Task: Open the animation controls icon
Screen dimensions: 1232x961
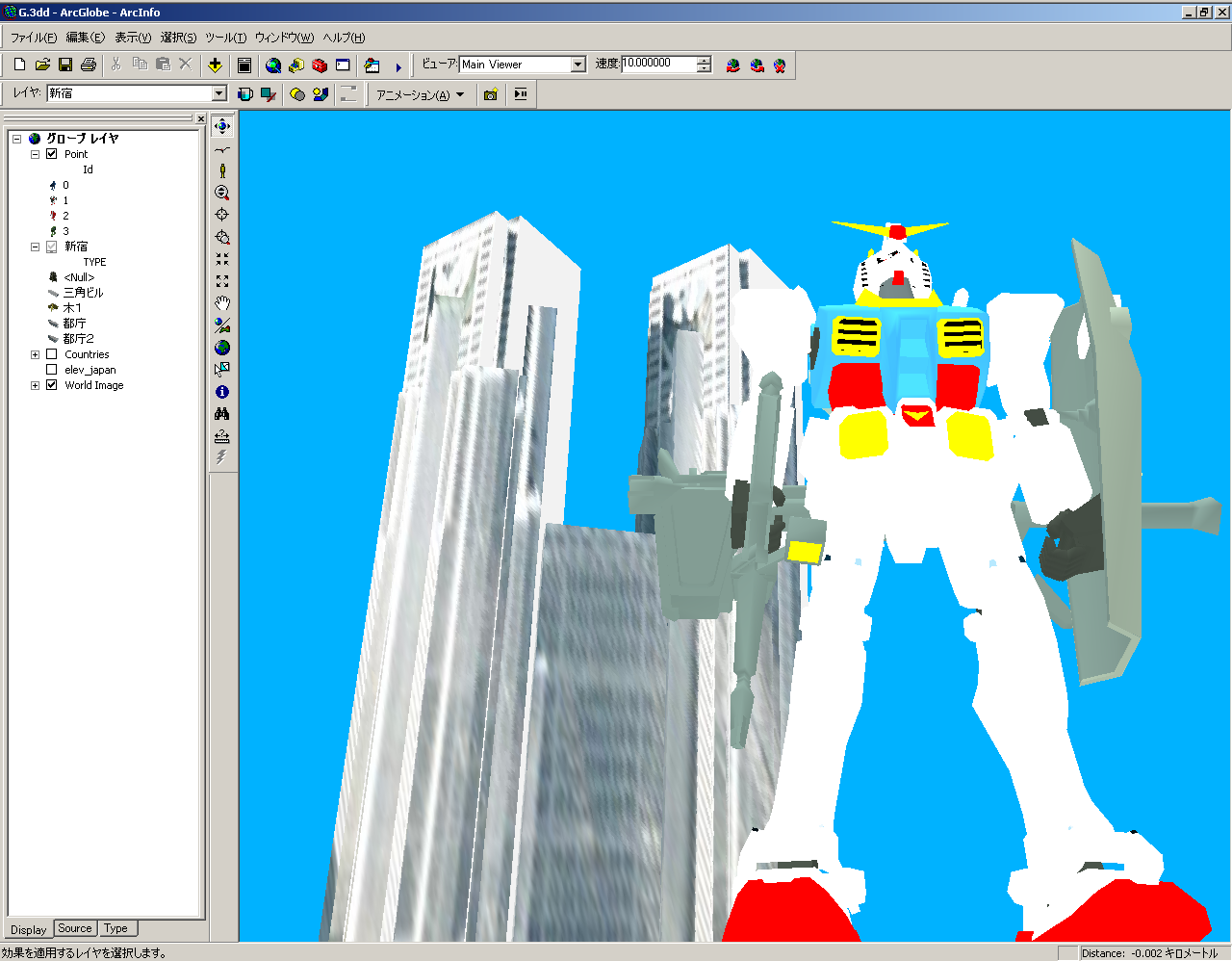Action: 521,94
